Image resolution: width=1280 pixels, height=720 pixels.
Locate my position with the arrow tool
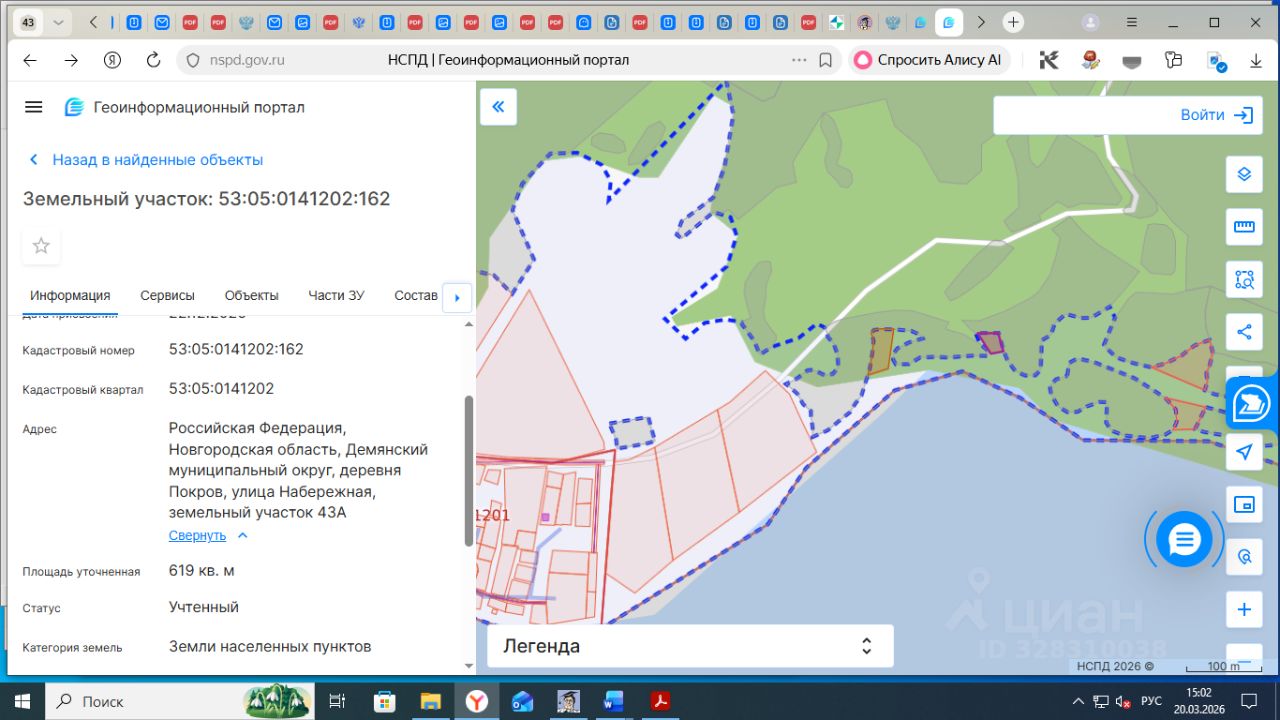coord(1244,452)
